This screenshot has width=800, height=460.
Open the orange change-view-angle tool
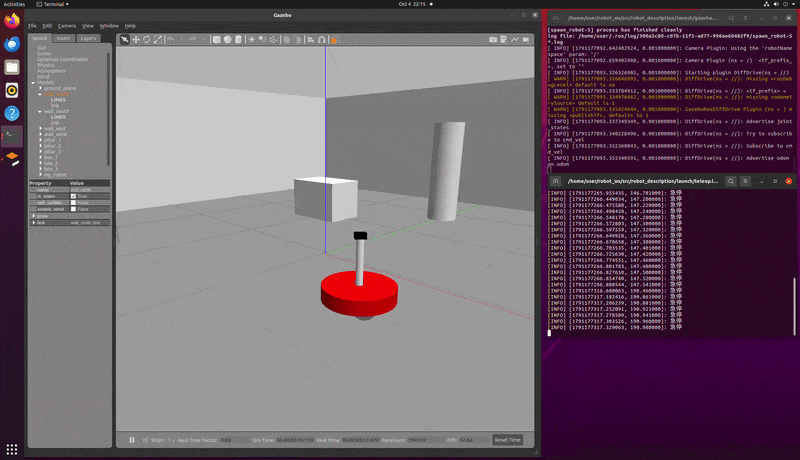tap(334, 39)
